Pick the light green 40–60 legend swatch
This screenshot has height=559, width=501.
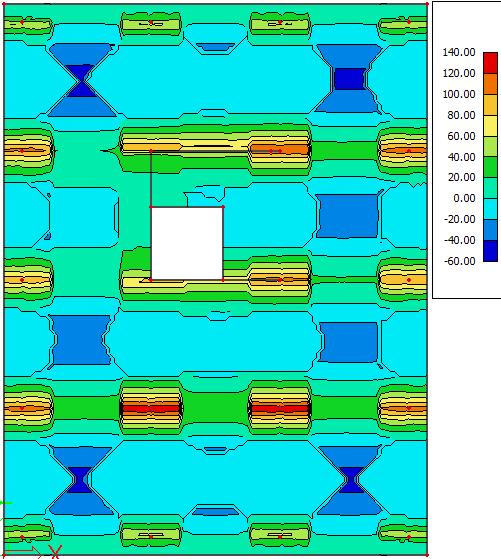point(490,147)
